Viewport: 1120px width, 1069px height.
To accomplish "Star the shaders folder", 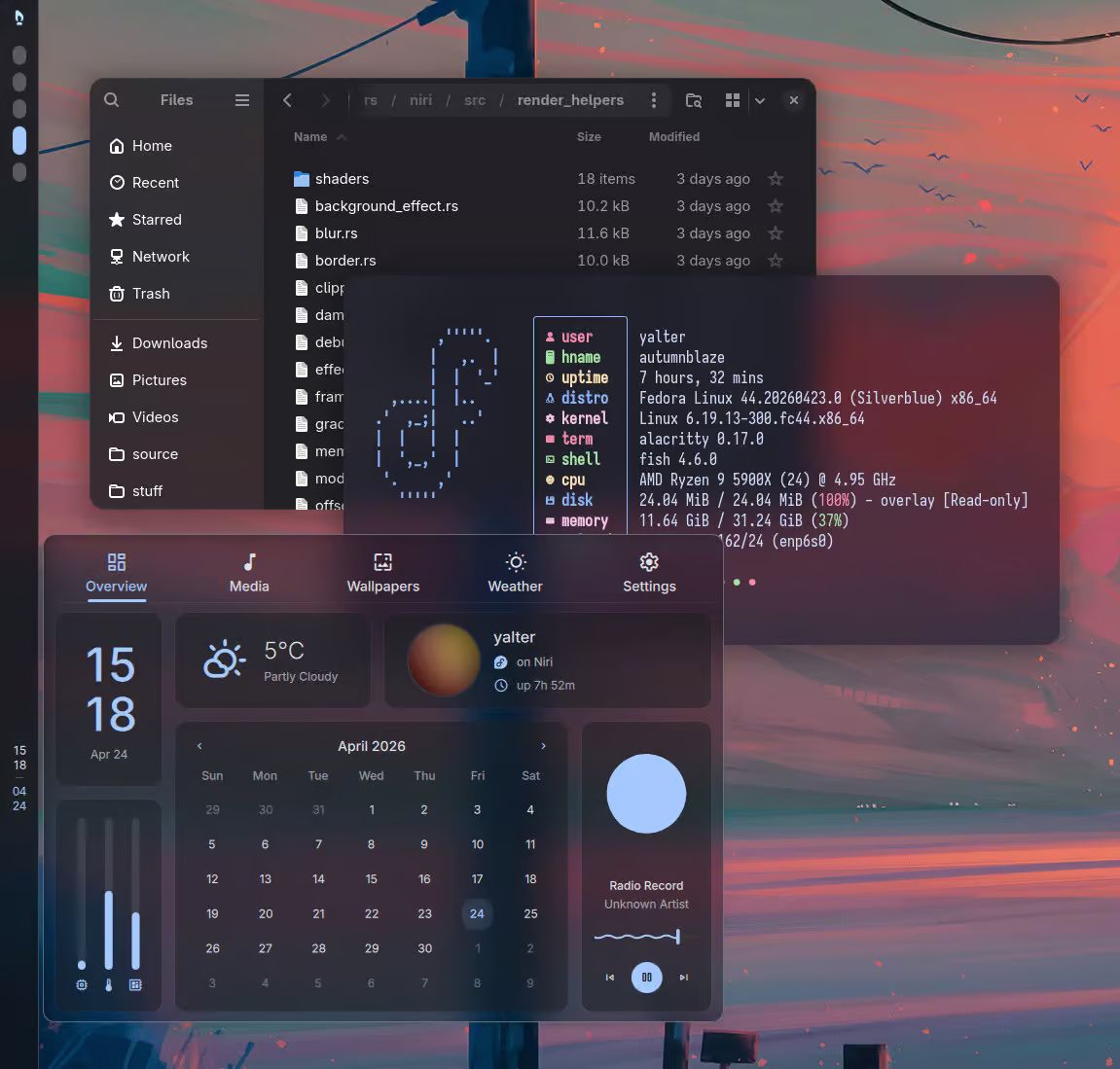I will pos(776,179).
